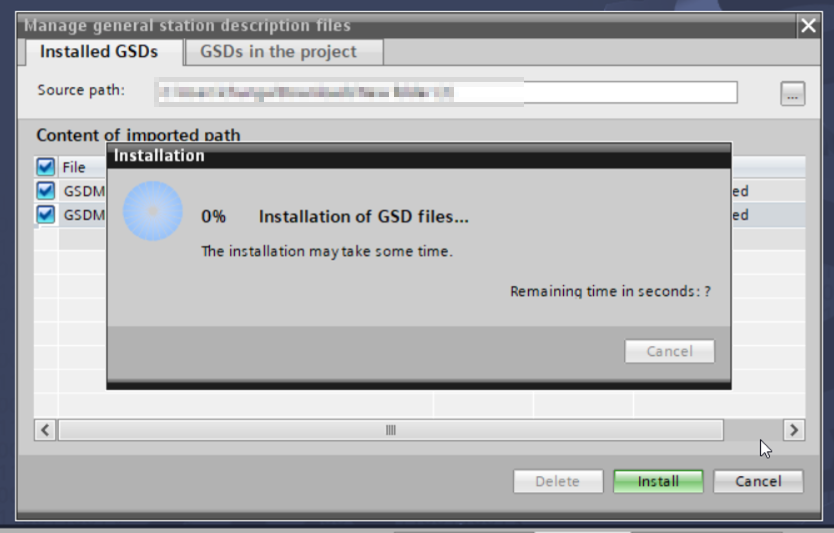Switch to the Installed GSDs tab

click(99, 52)
